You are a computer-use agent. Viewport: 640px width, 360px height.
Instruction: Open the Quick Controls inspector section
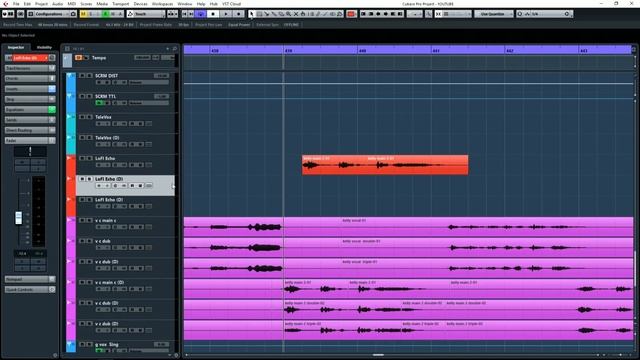[x=30, y=289]
